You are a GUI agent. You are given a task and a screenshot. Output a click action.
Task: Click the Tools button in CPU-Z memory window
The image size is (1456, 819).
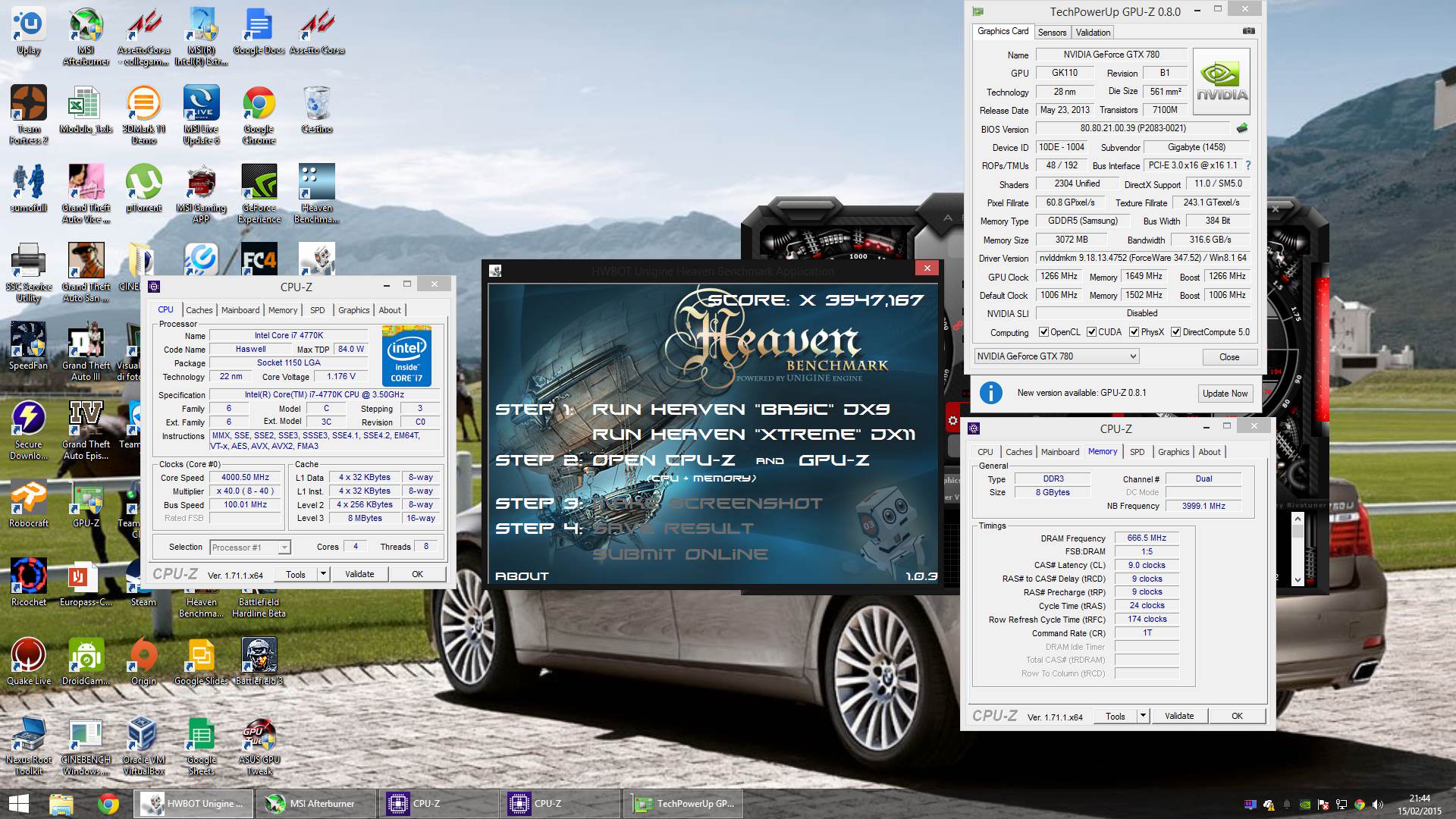pyautogui.click(x=1115, y=716)
